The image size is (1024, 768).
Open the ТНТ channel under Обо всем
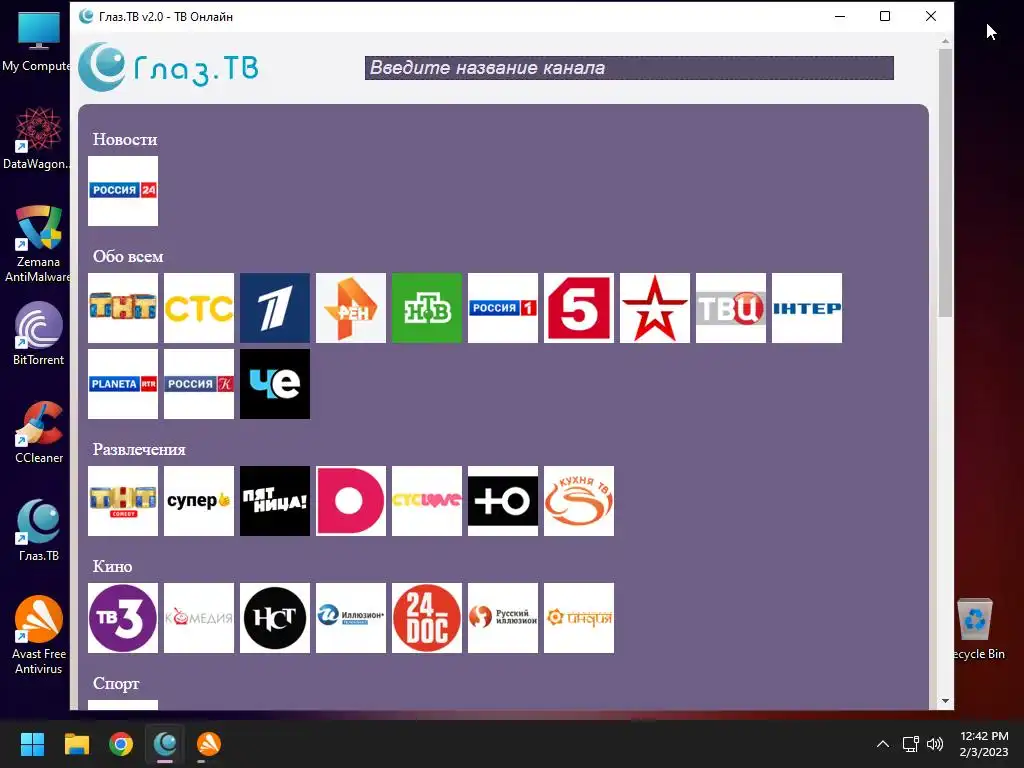(123, 308)
